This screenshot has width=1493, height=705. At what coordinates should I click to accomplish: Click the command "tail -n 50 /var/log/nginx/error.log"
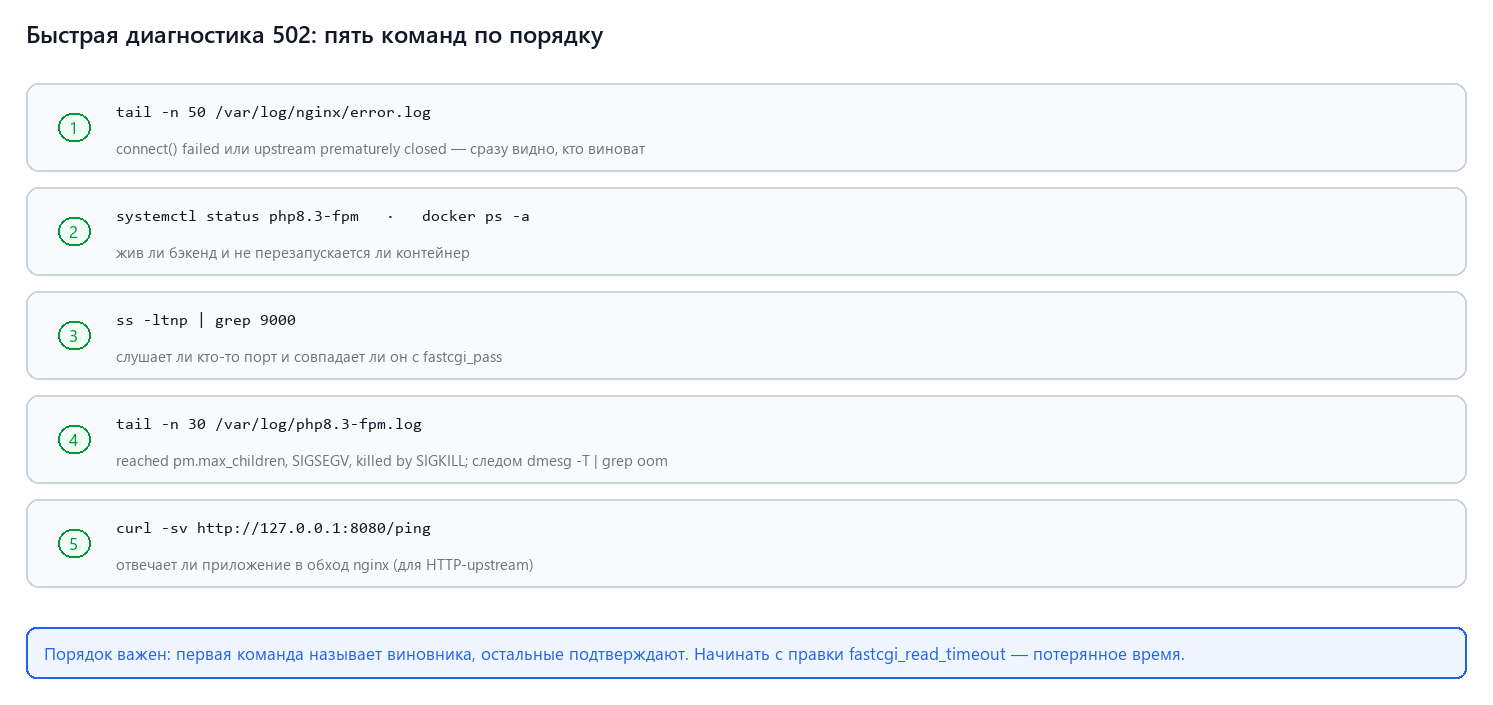273,112
